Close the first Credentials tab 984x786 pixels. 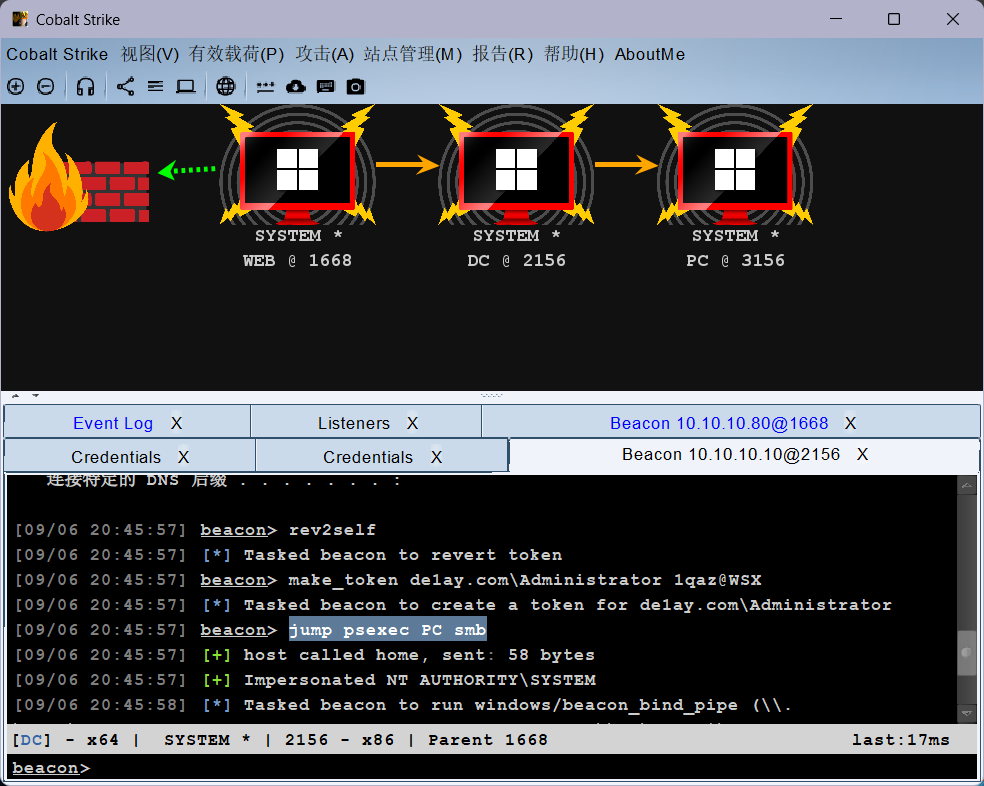tap(183, 457)
